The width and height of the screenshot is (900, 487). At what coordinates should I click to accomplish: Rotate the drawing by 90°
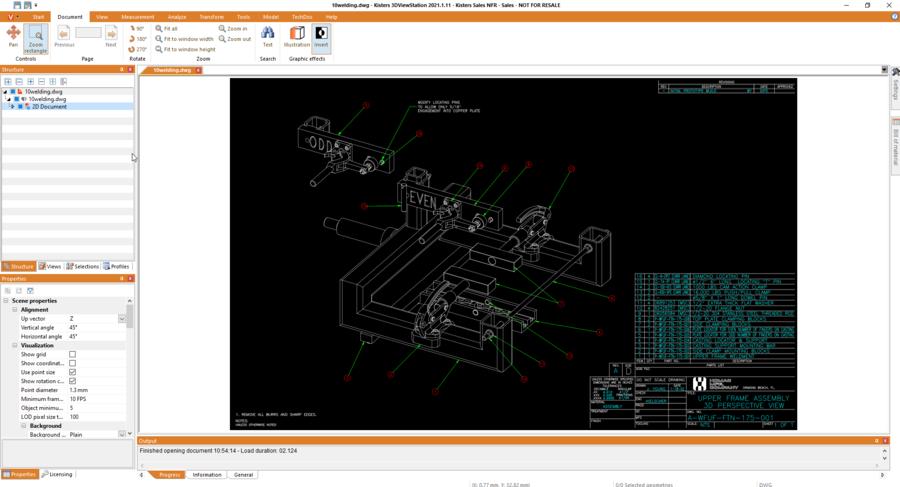137,28
